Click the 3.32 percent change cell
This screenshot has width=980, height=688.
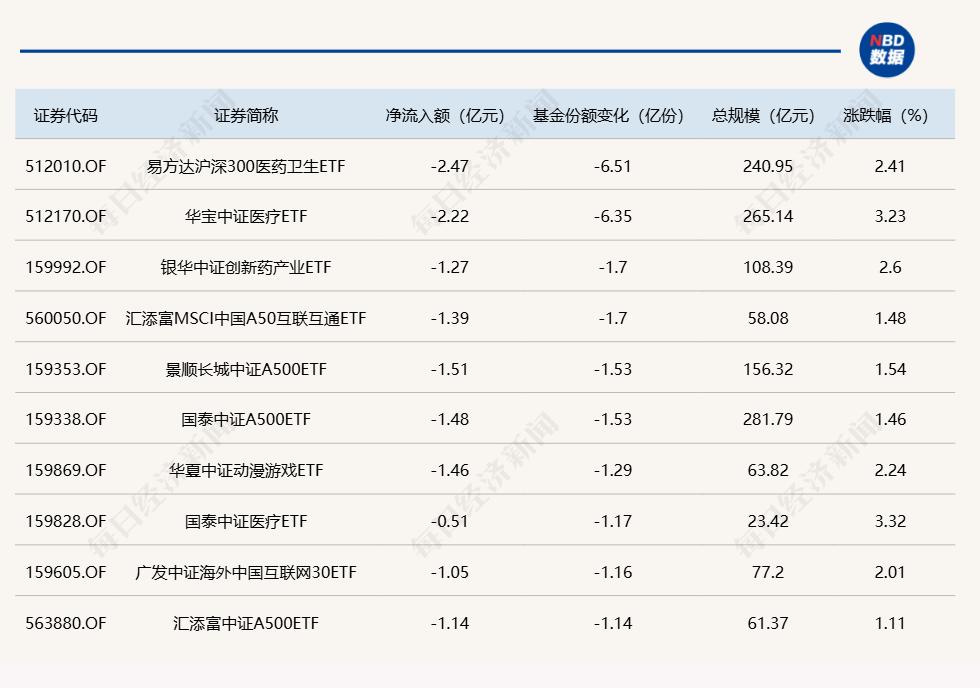tap(890, 521)
